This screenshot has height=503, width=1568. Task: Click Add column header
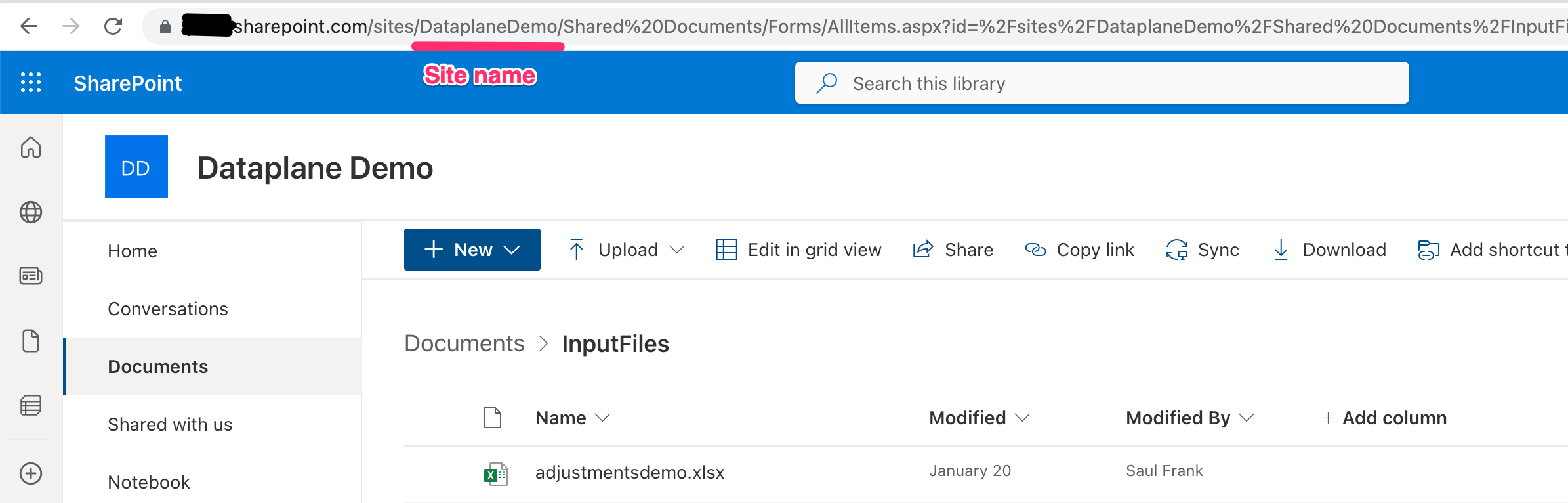1384,418
